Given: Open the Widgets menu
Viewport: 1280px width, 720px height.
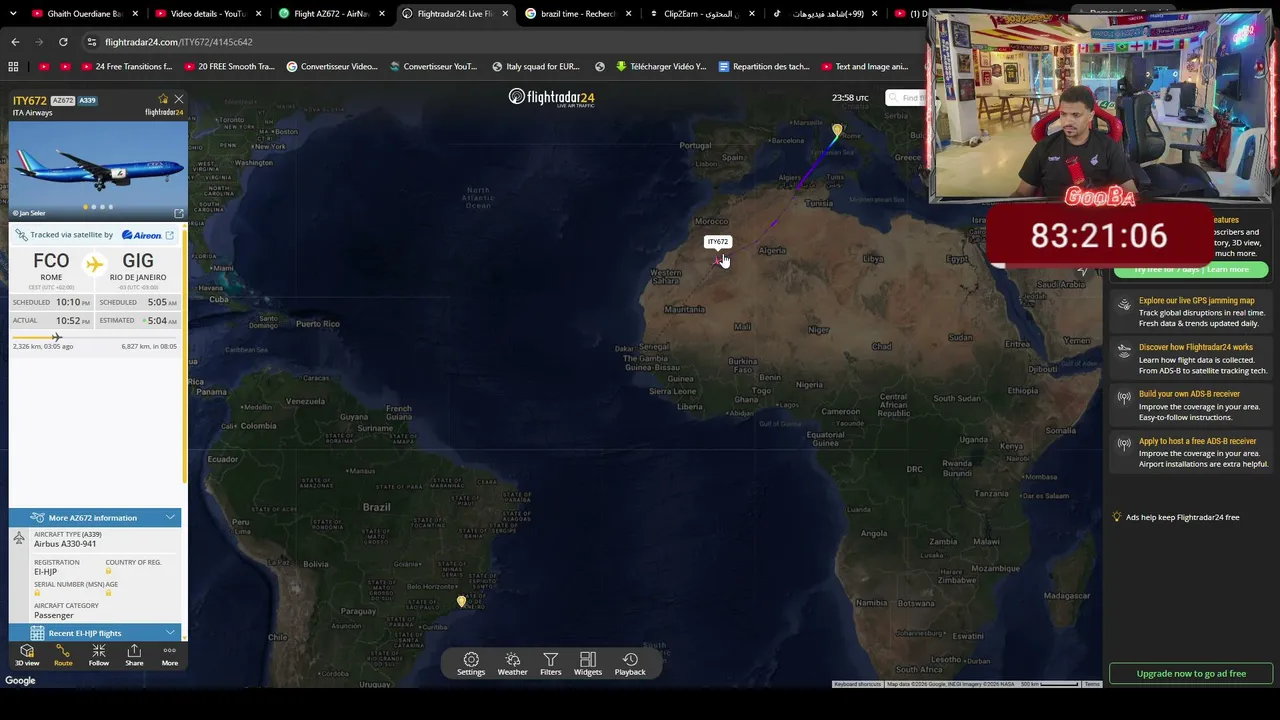Looking at the screenshot, I should [588, 664].
